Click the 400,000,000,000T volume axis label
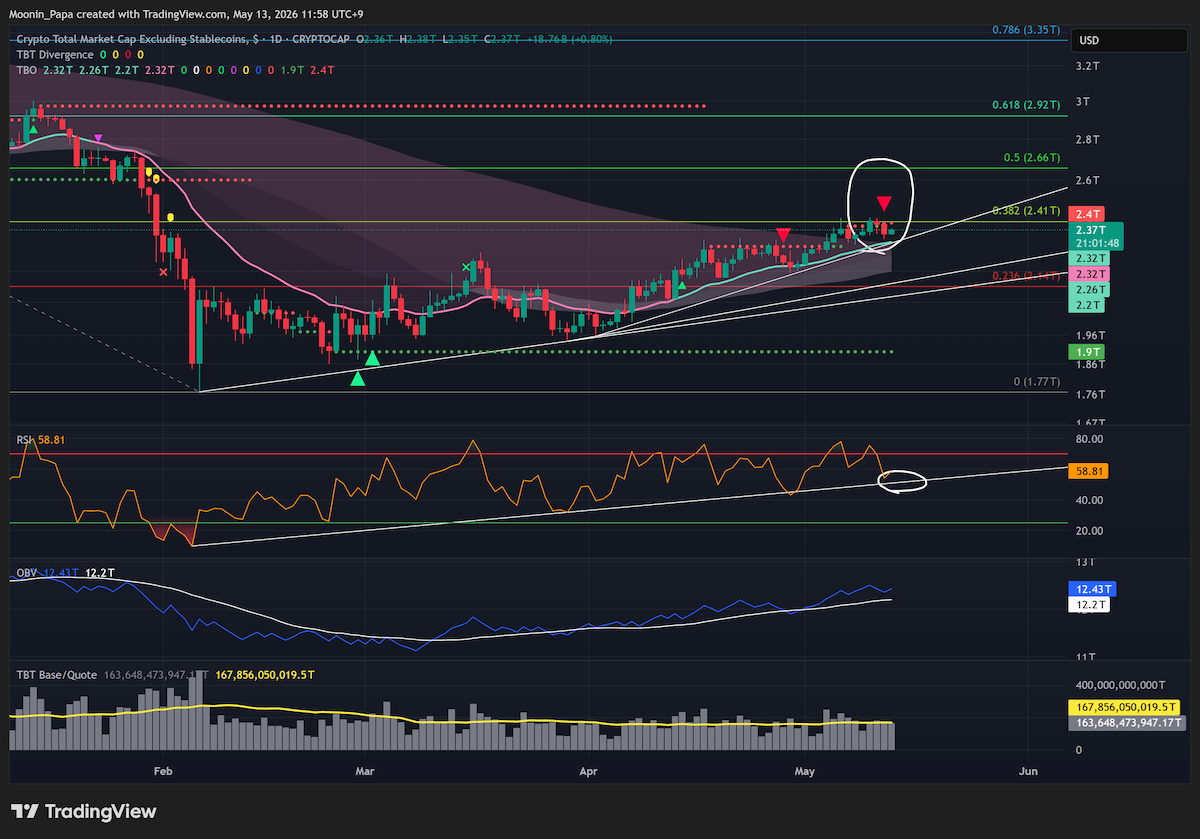 pyautogui.click(x=1120, y=685)
